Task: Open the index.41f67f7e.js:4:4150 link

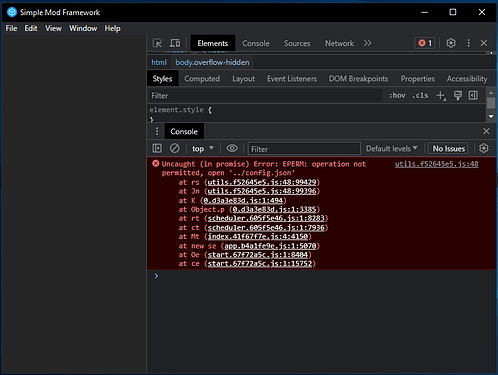Action: 258,237
